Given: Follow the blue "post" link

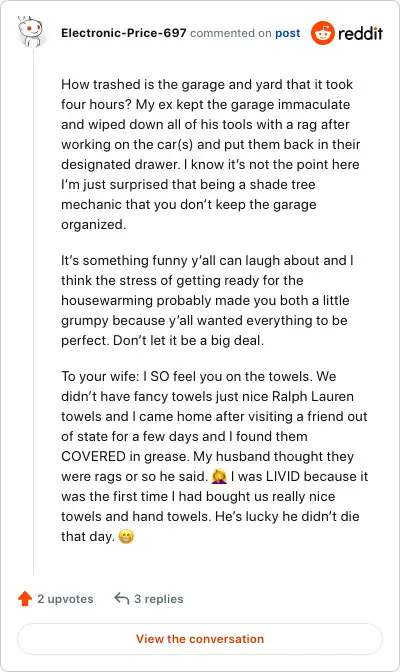Looking at the screenshot, I should [x=287, y=33].
